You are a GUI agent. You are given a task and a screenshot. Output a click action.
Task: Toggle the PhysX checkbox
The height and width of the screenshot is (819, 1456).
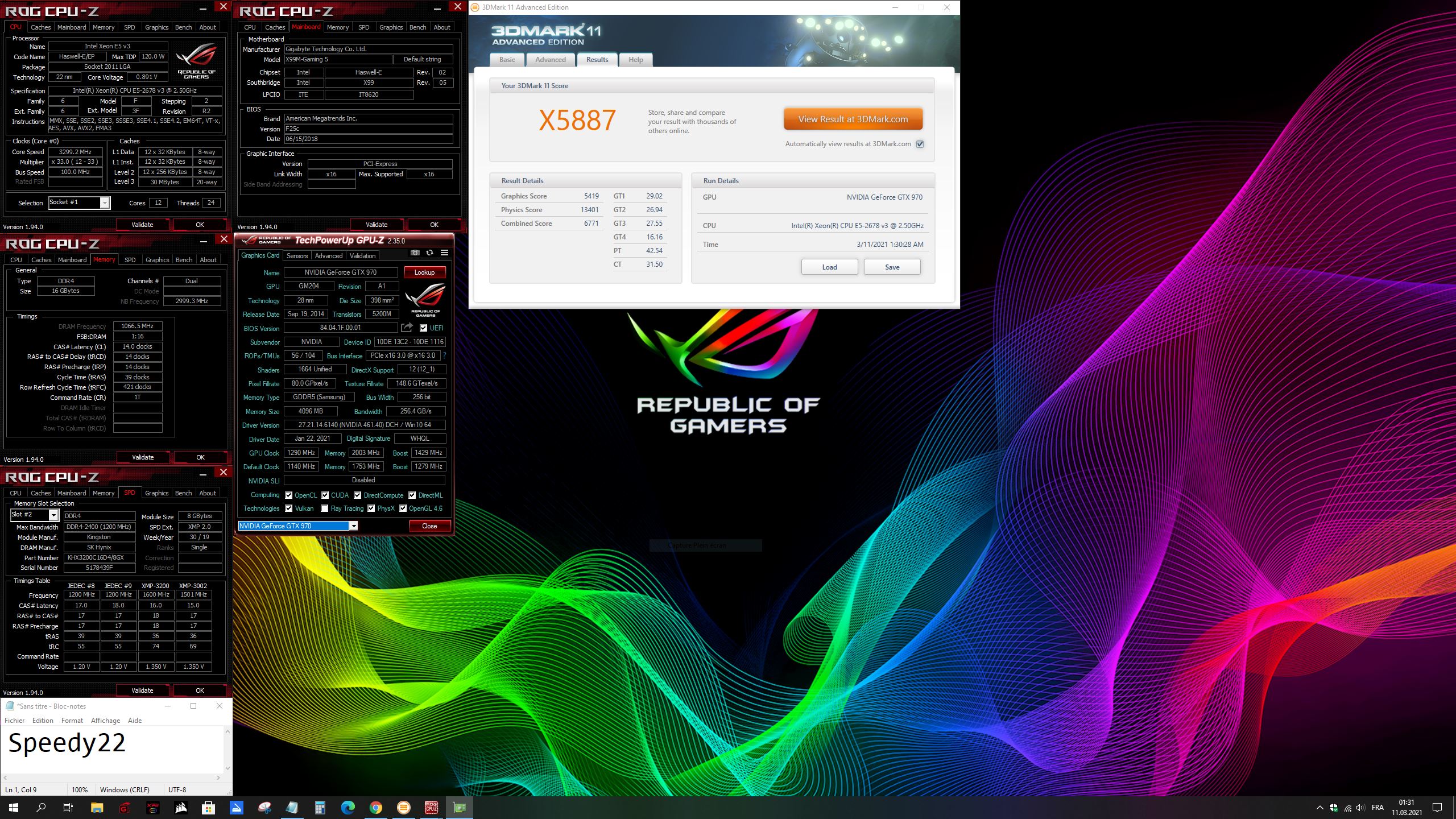click(x=371, y=508)
